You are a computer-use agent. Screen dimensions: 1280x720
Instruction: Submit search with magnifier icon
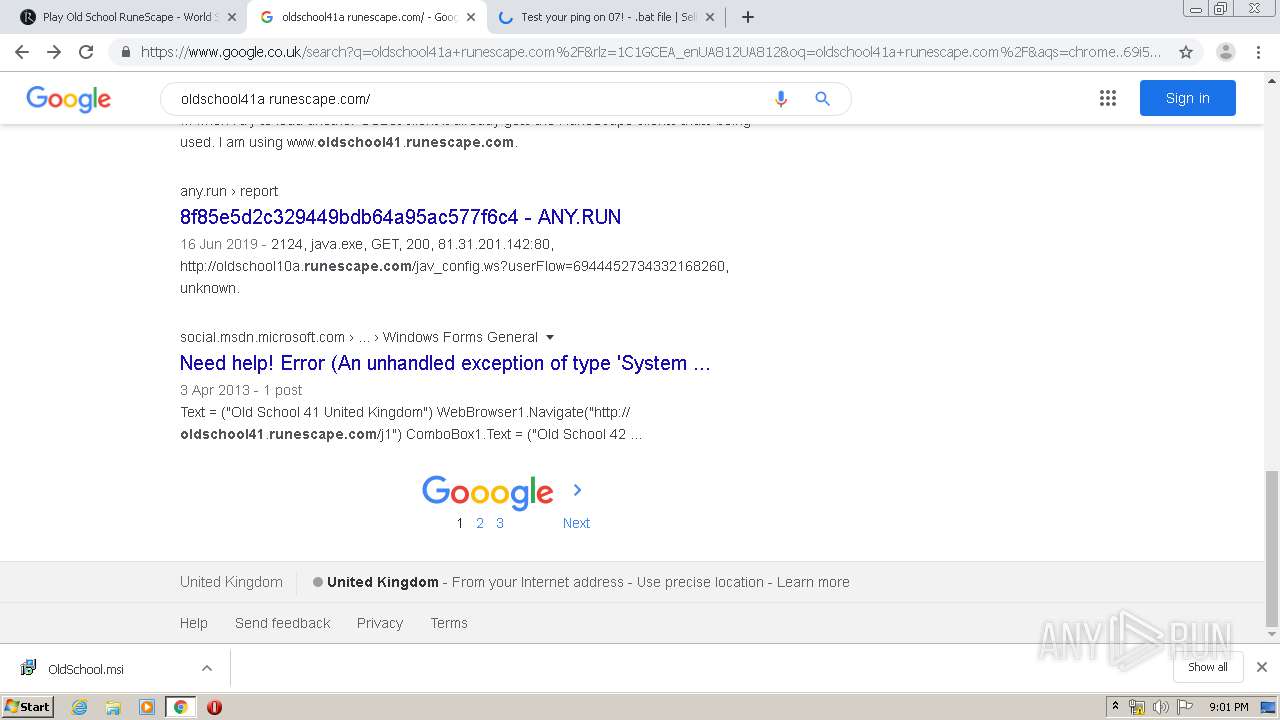pyautogui.click(x=822, y=99)
